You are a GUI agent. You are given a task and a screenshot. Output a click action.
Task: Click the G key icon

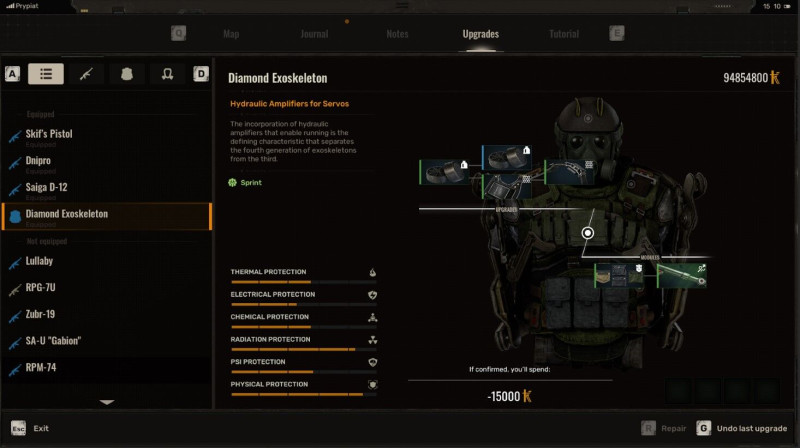[x=704, y=428]
